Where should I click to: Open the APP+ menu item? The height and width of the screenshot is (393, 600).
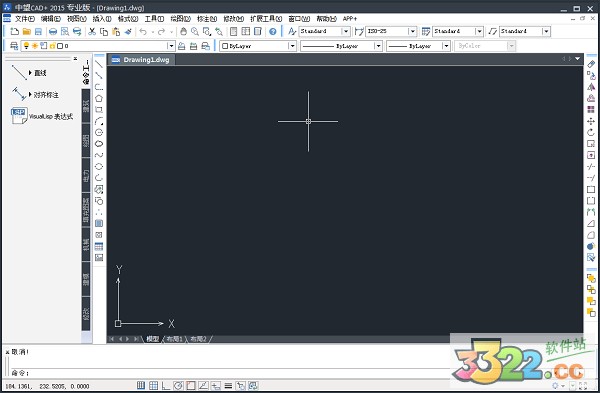tap(350, 18)
